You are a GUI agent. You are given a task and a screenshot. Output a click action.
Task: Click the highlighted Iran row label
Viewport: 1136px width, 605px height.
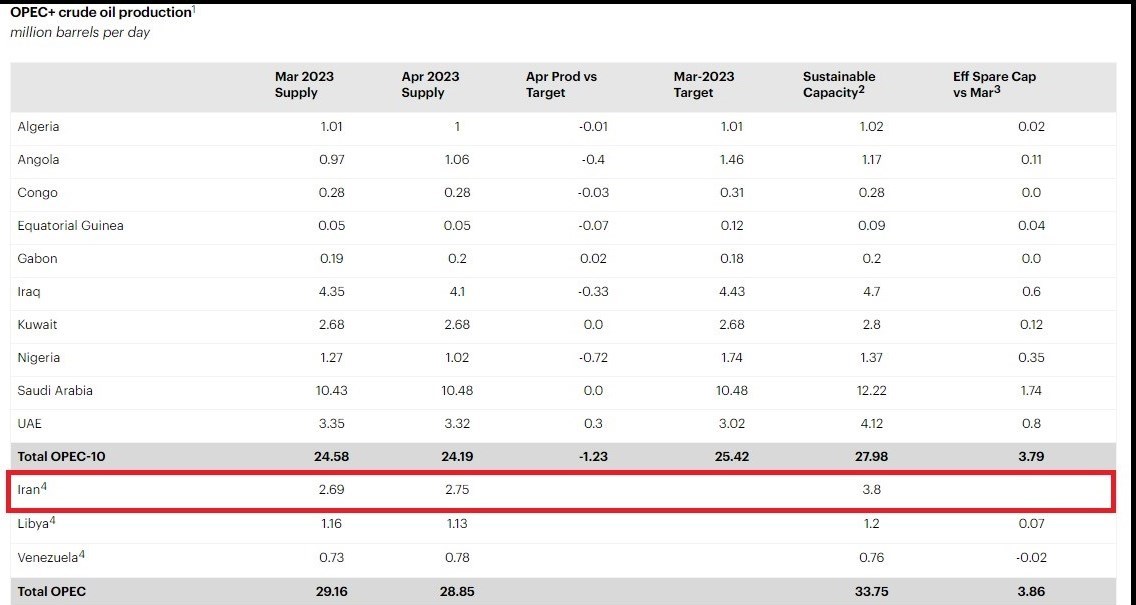click(x=29, y=491)
